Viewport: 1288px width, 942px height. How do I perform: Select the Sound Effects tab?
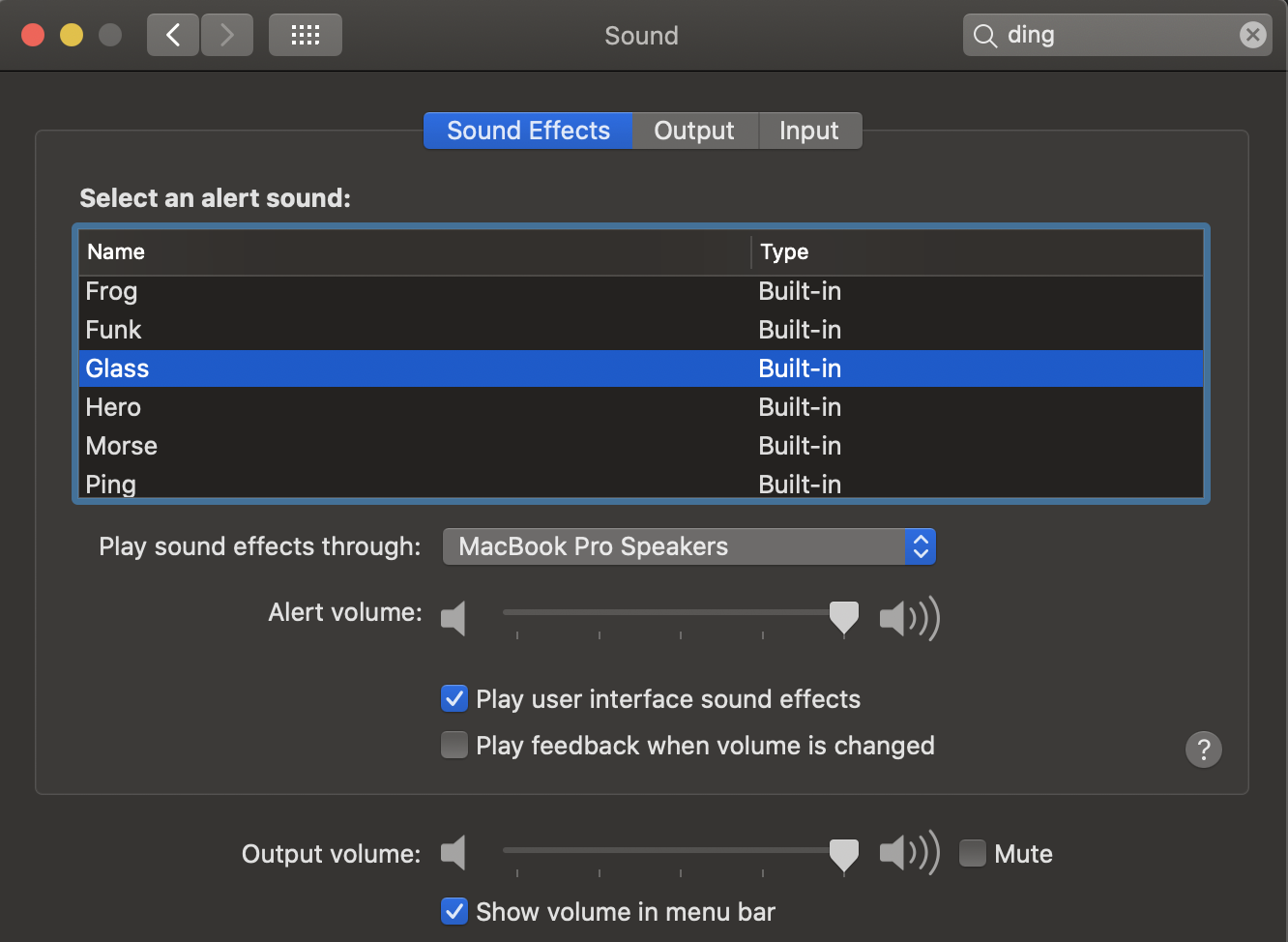[x=528, y=132]
